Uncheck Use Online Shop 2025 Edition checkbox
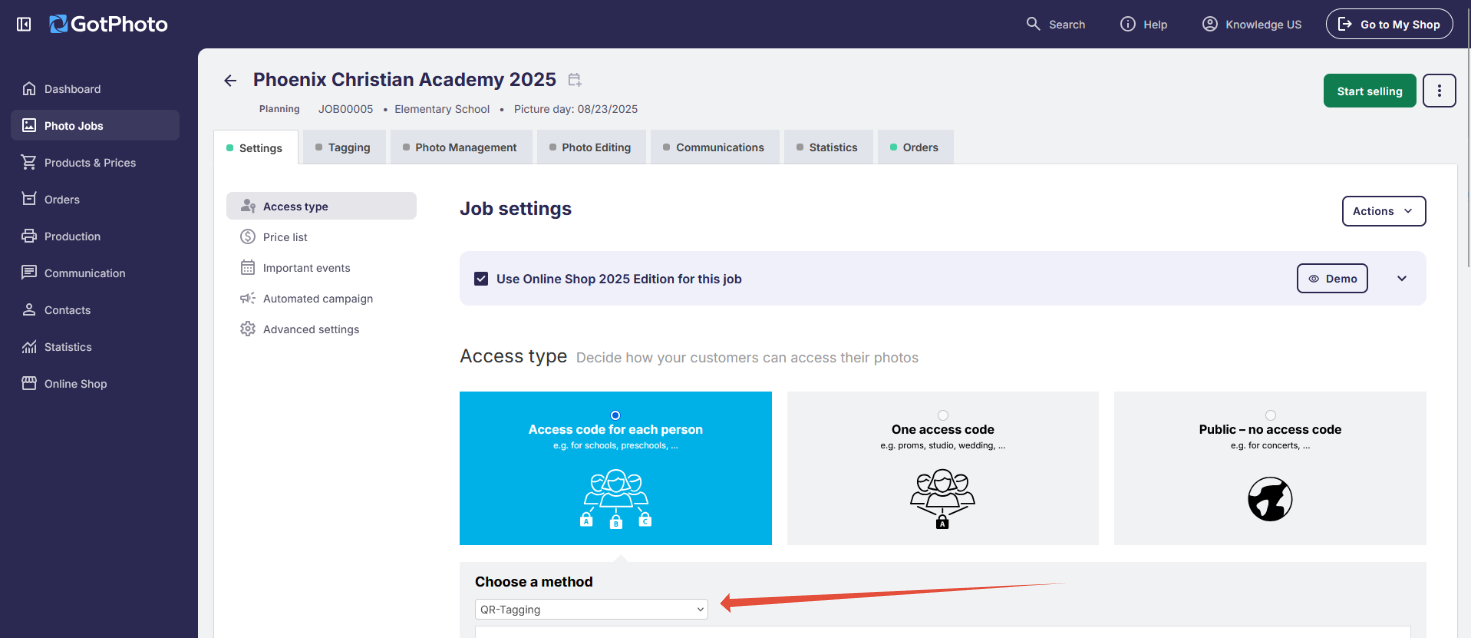Viewport: 1471px width, 638px height. coord(481,279)
